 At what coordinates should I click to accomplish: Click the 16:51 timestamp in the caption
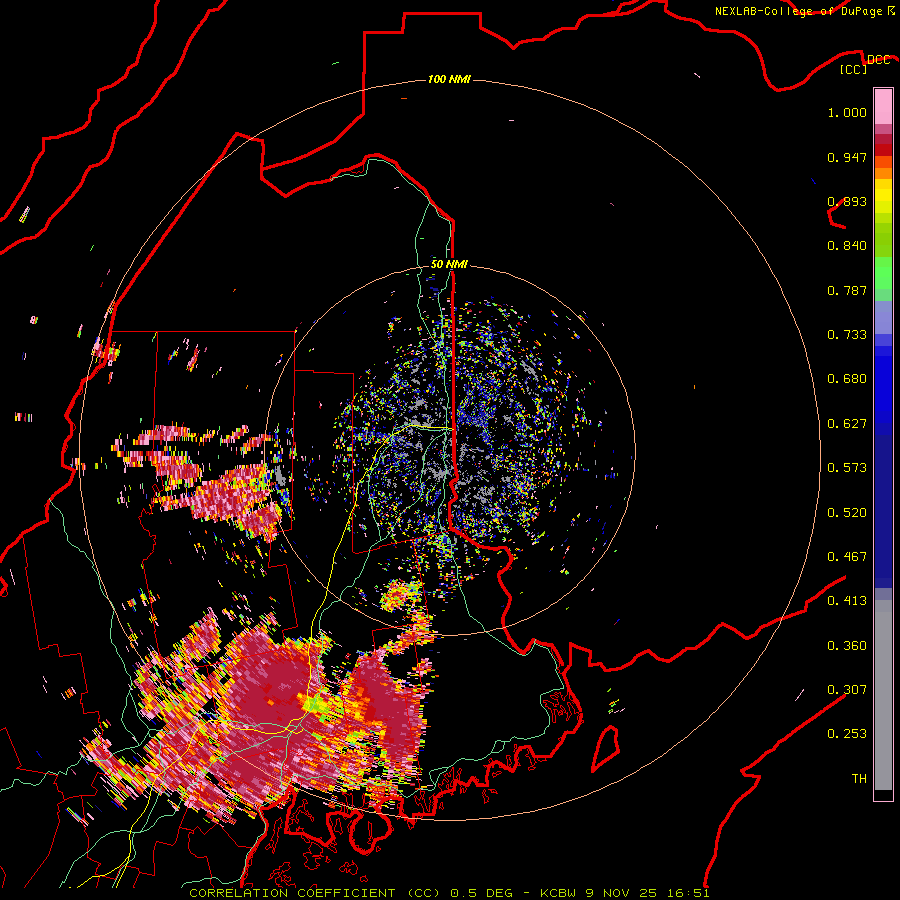click(x=688, y=893)
